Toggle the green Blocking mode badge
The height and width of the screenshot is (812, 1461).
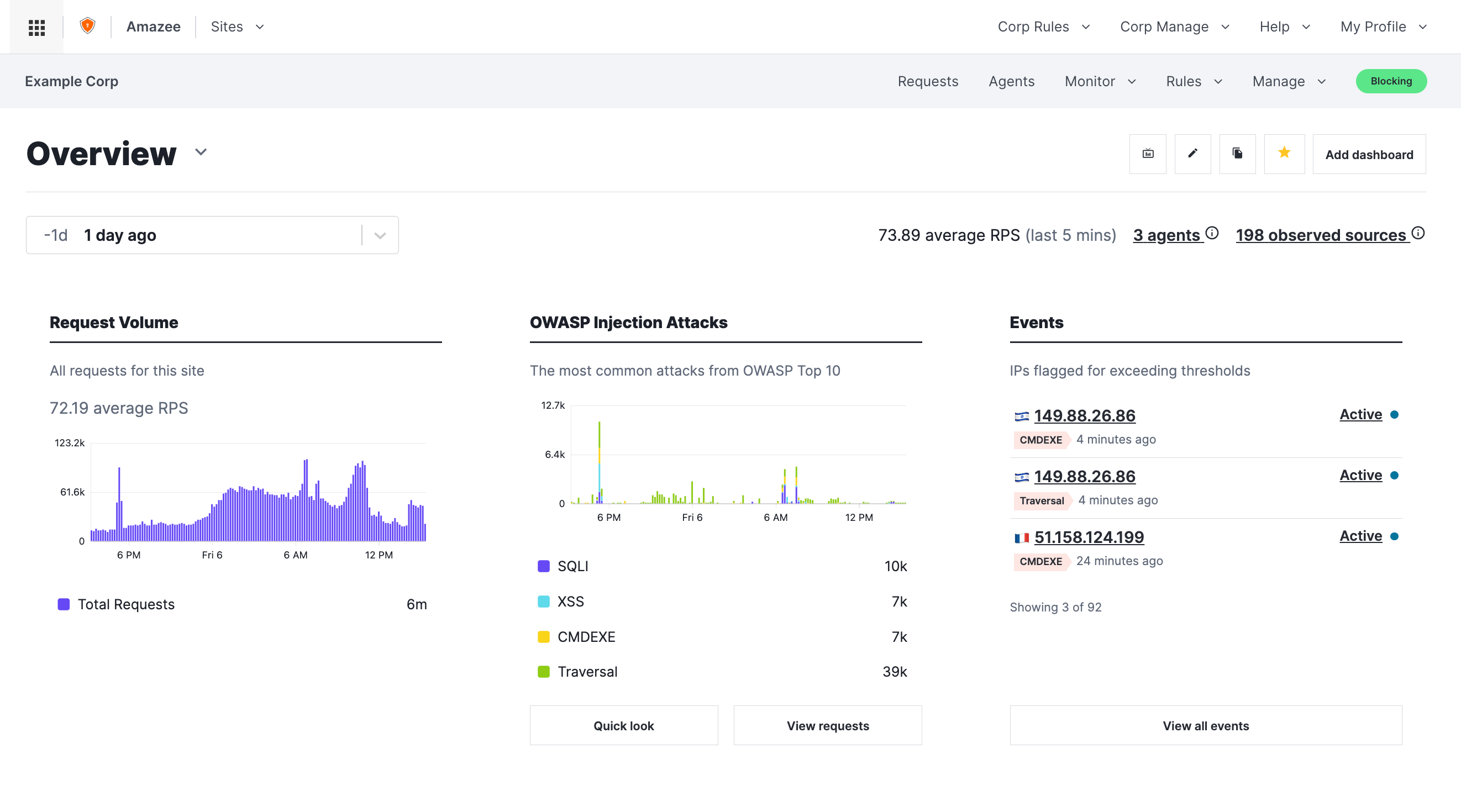click(1391, 81)
